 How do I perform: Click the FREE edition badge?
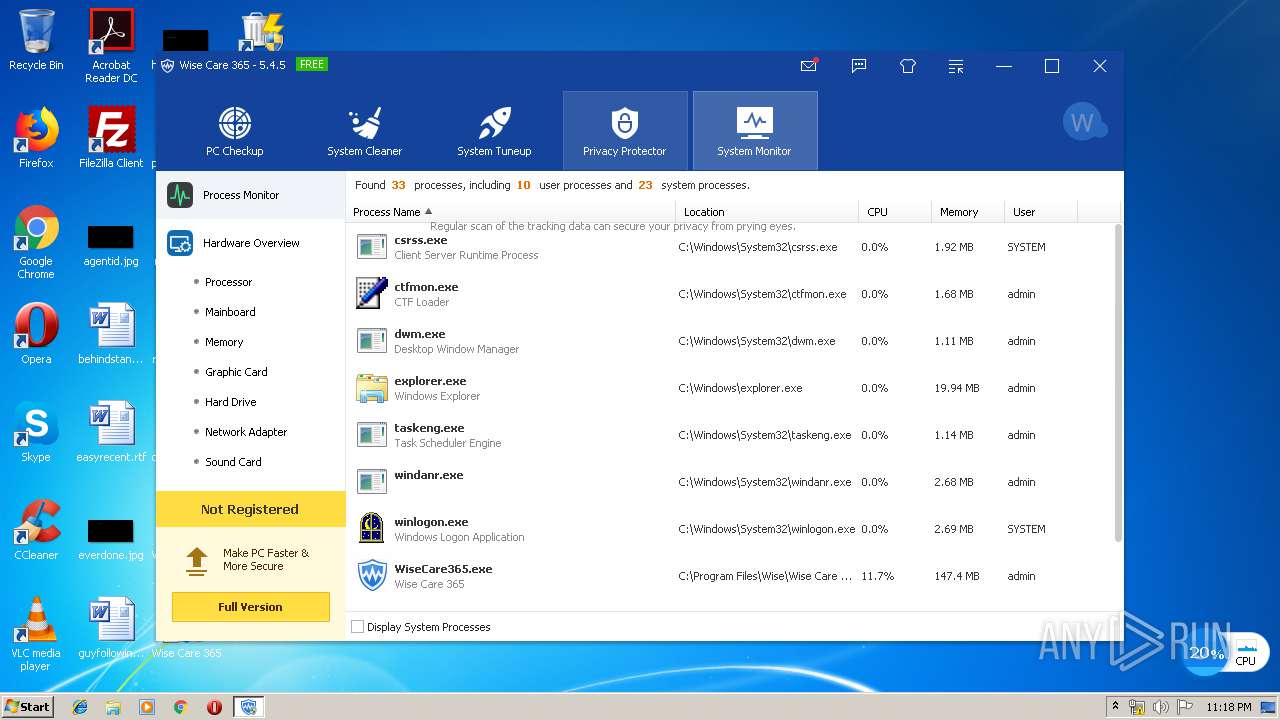click(x=312, y=64)
